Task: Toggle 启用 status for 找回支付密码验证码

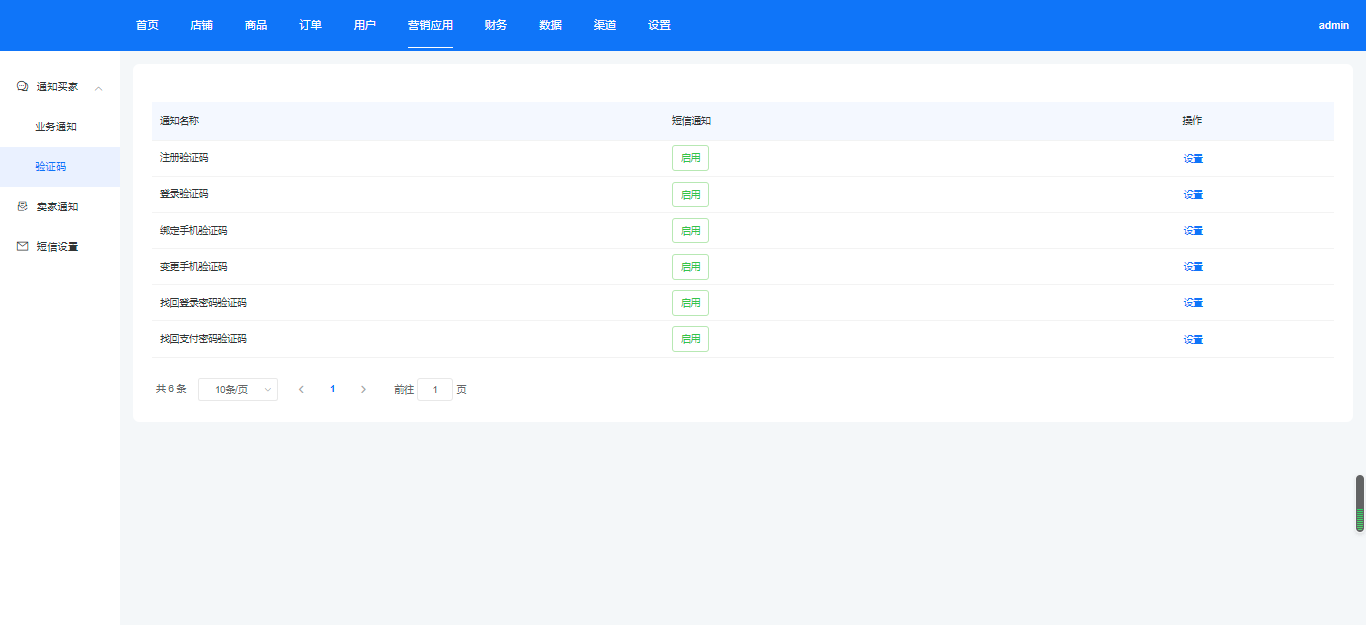Action: tap(690, 339)
